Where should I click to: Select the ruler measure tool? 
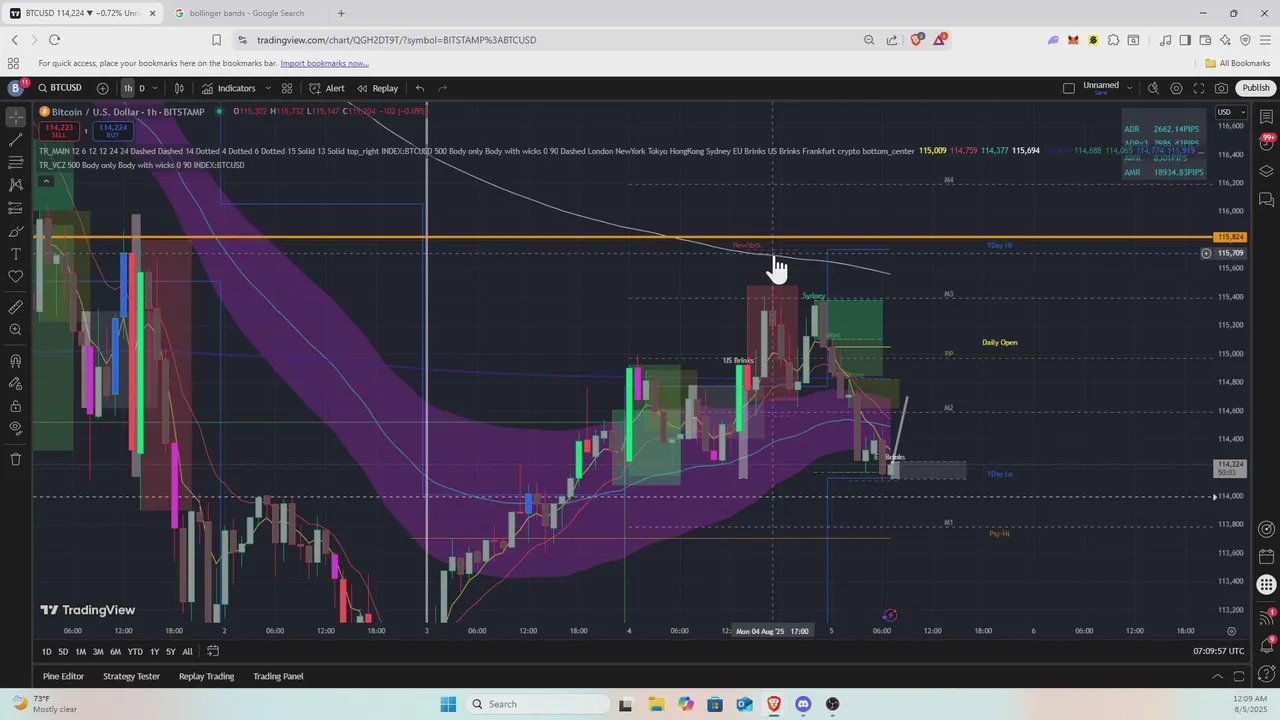tap(15, 307)
